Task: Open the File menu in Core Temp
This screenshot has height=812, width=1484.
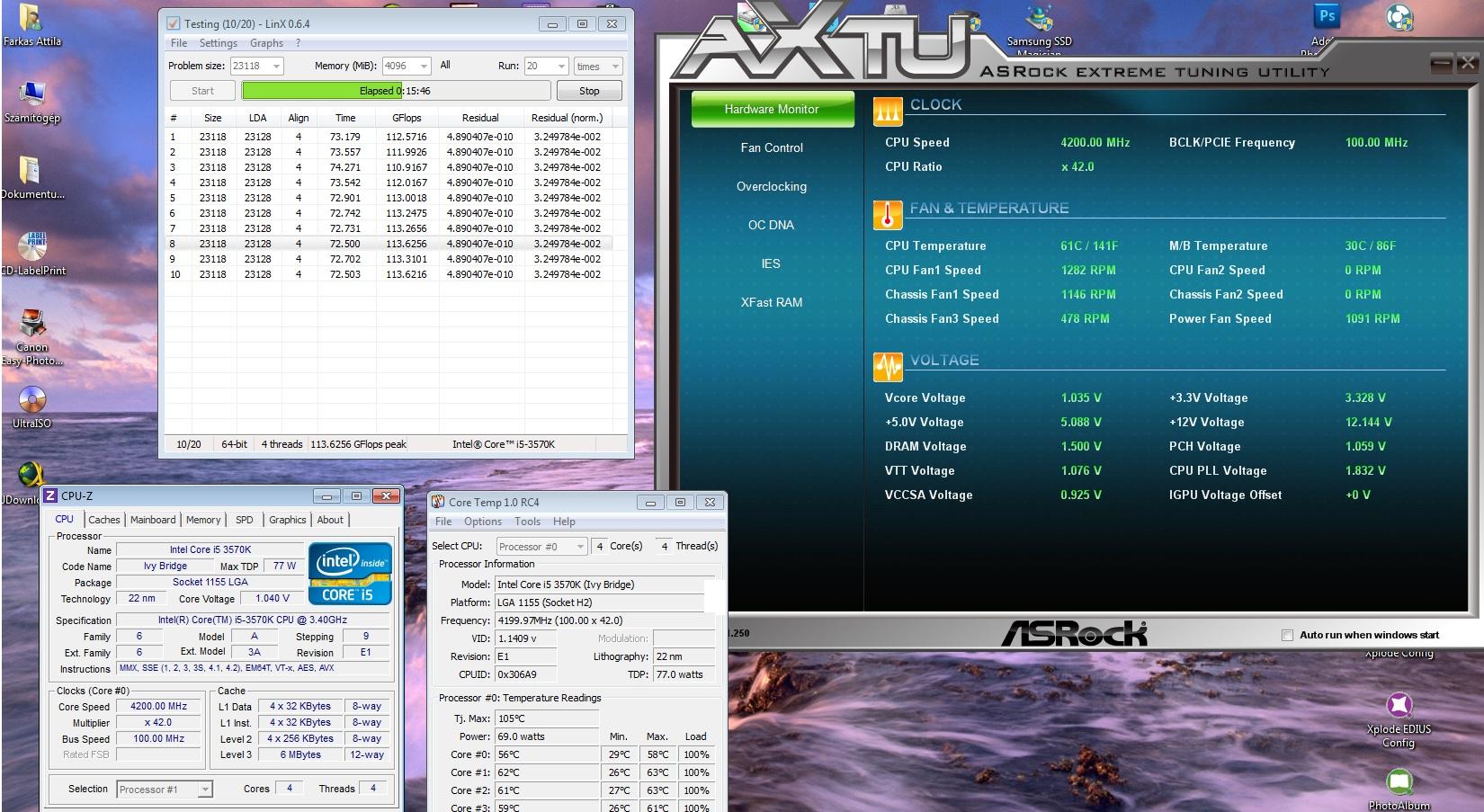Action: coord(443,522)
